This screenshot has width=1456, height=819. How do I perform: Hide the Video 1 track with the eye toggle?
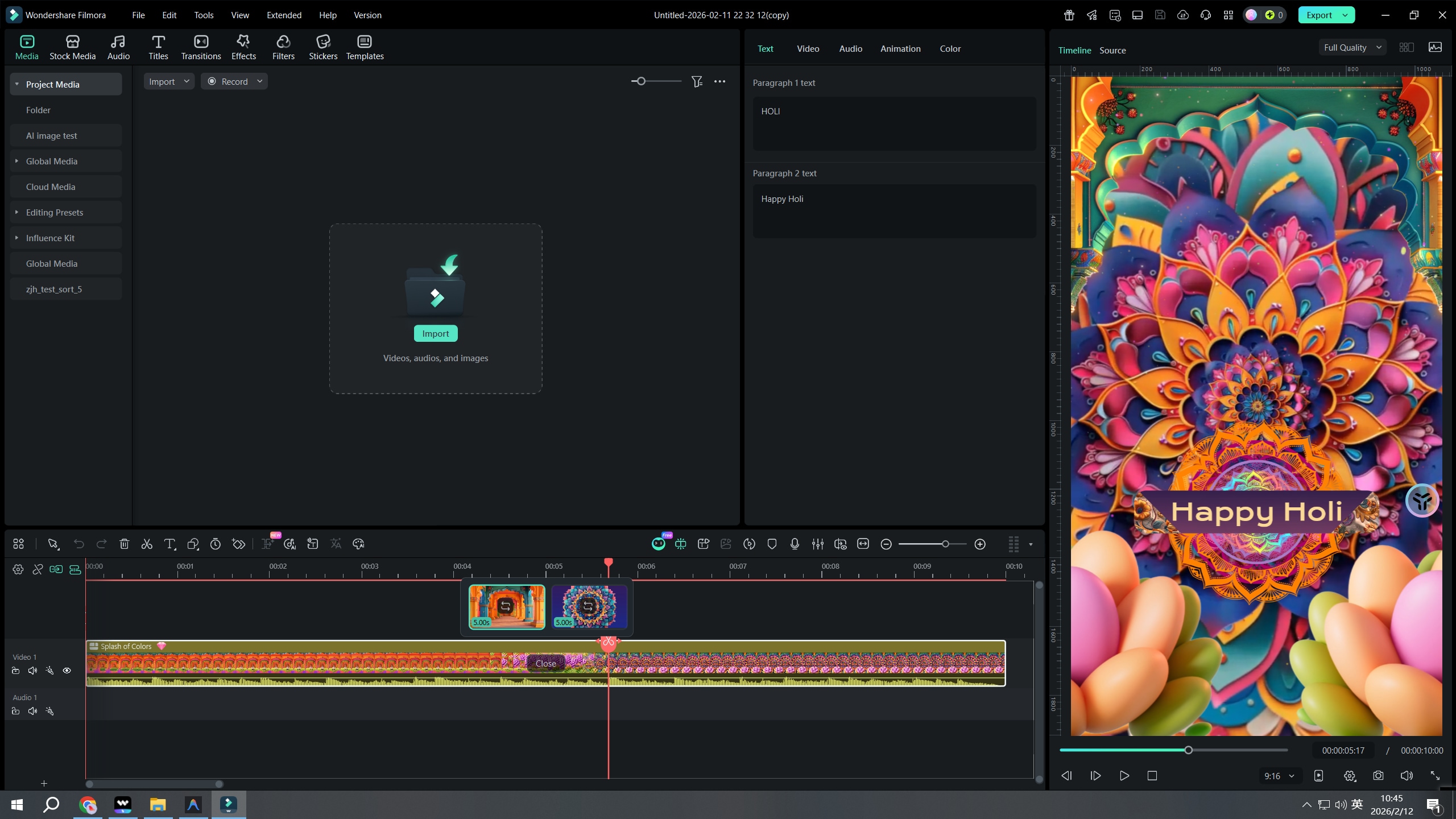67,670
